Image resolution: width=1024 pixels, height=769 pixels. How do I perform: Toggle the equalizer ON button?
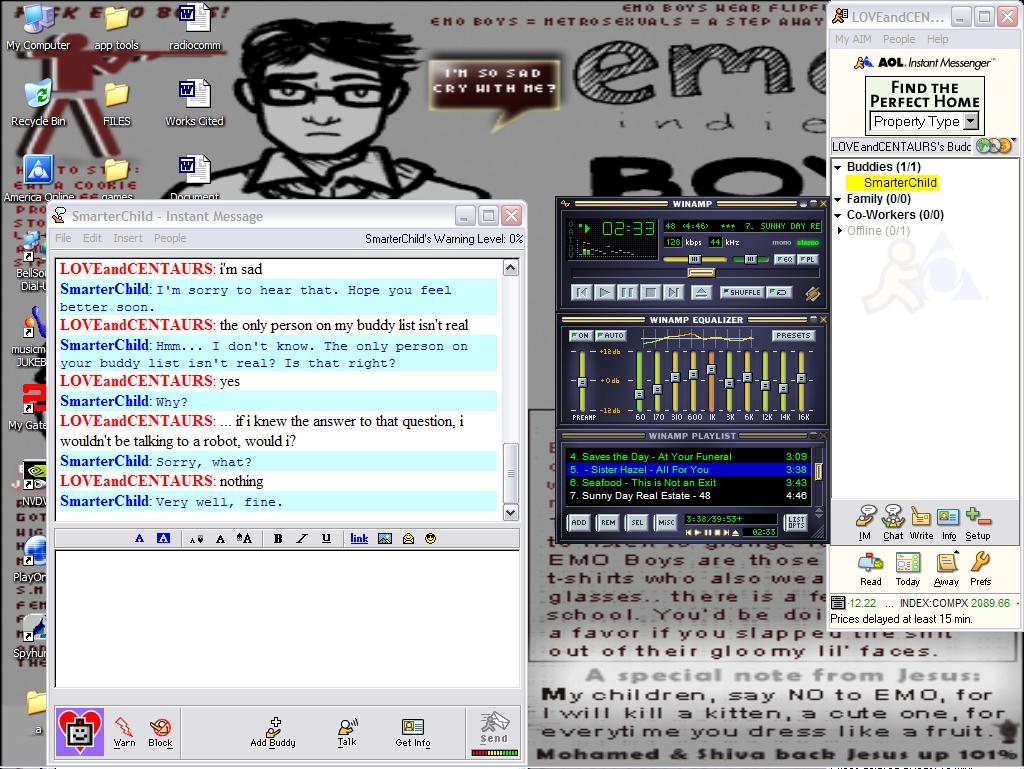(580, 336)
